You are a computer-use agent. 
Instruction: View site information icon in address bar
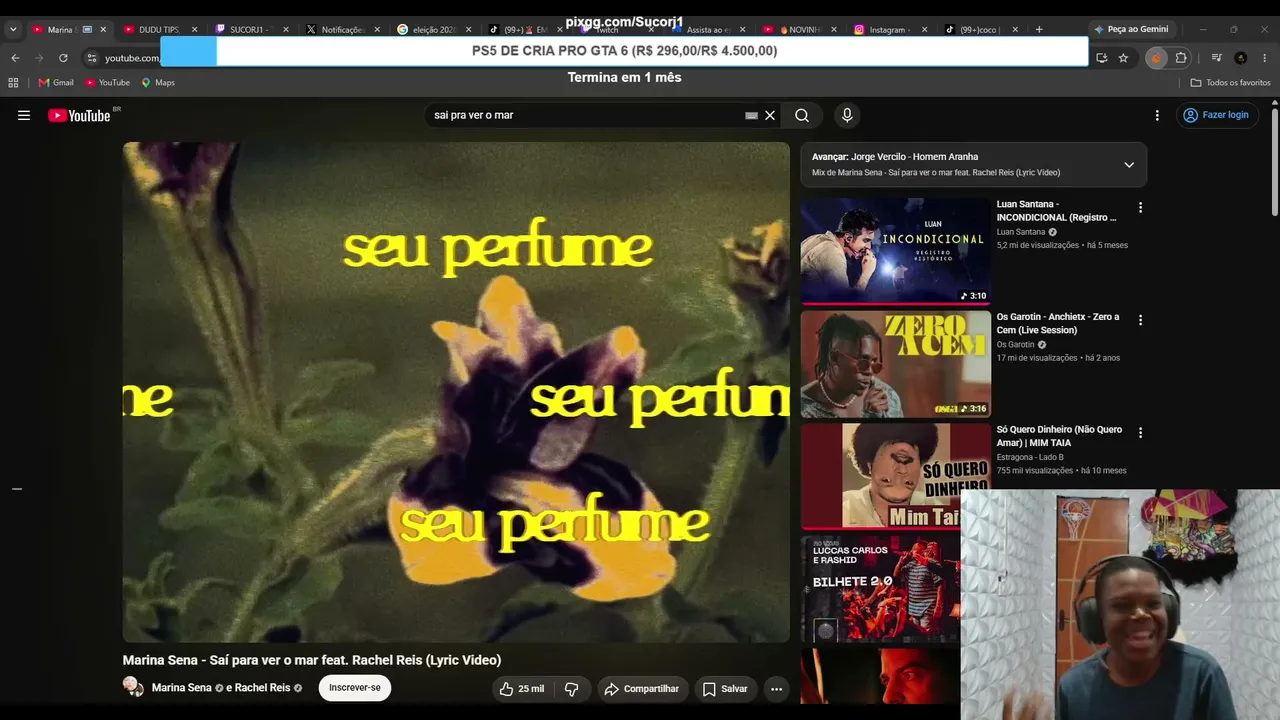coord(92,58)
